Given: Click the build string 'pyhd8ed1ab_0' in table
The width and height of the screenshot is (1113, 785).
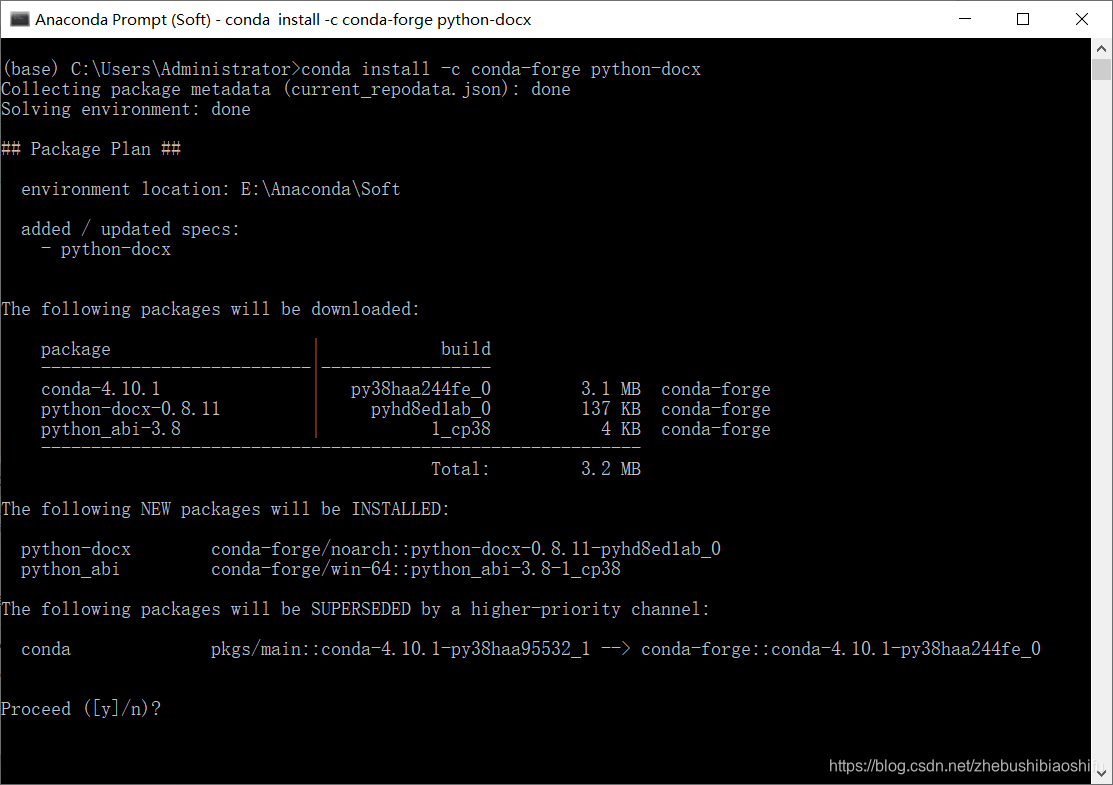Looking at the screenshot, I should pos(431,409).
